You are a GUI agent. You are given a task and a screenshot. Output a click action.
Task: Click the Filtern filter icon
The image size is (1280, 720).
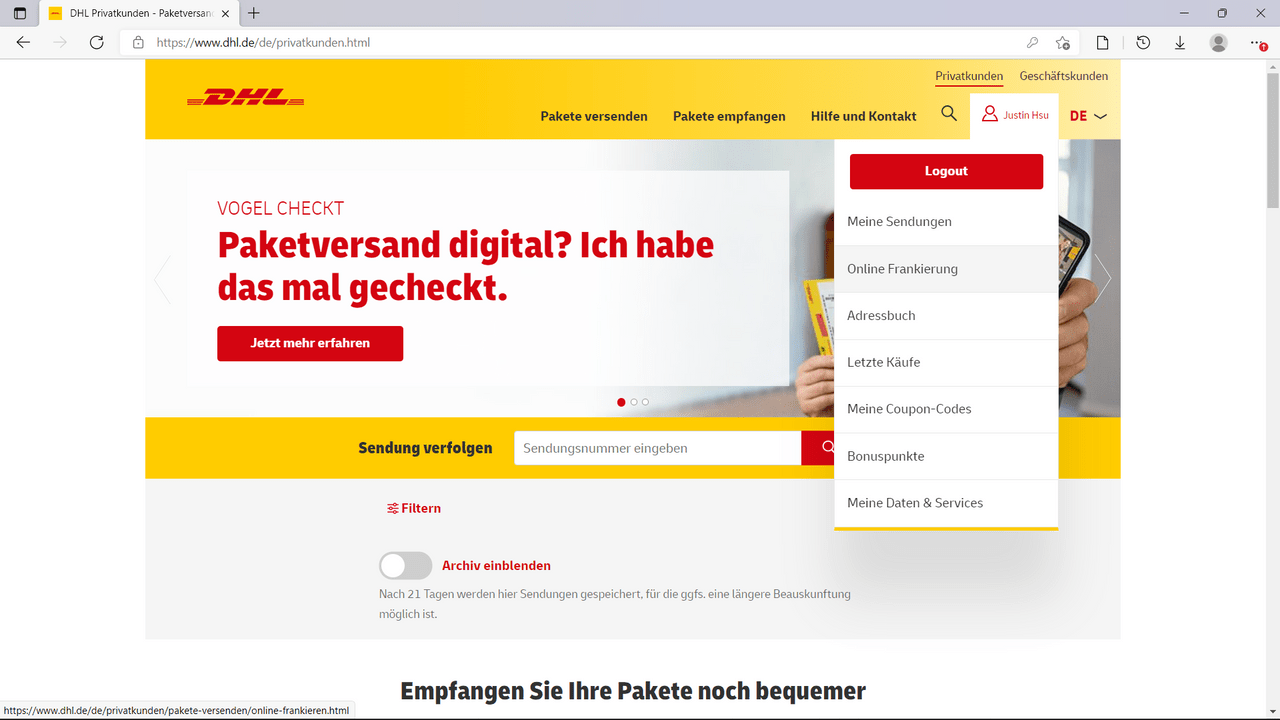pyautogui.click(x=393, y=508)
